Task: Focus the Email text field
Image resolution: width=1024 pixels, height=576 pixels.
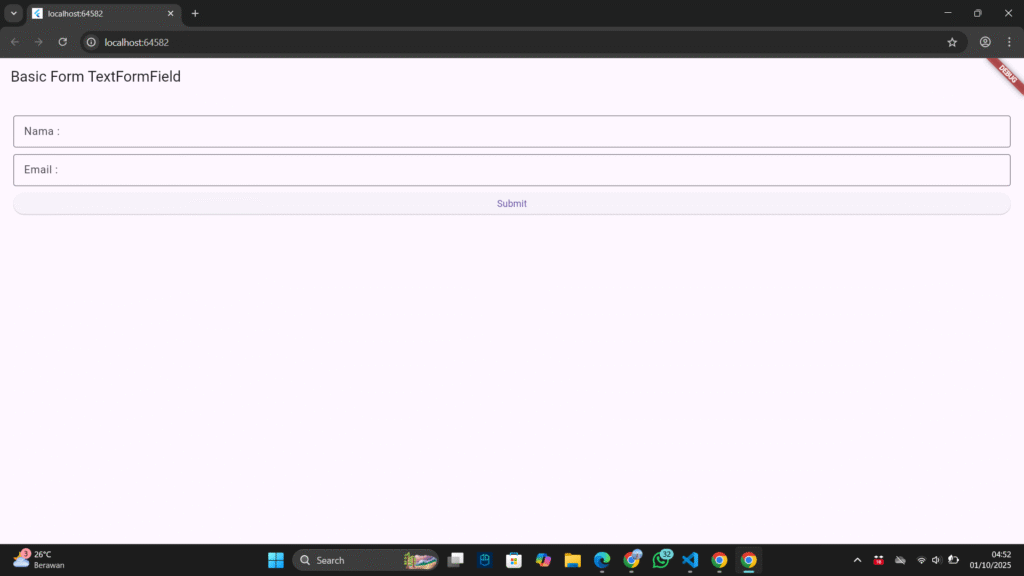Action: pyautogui.click(x=511, y=170)
